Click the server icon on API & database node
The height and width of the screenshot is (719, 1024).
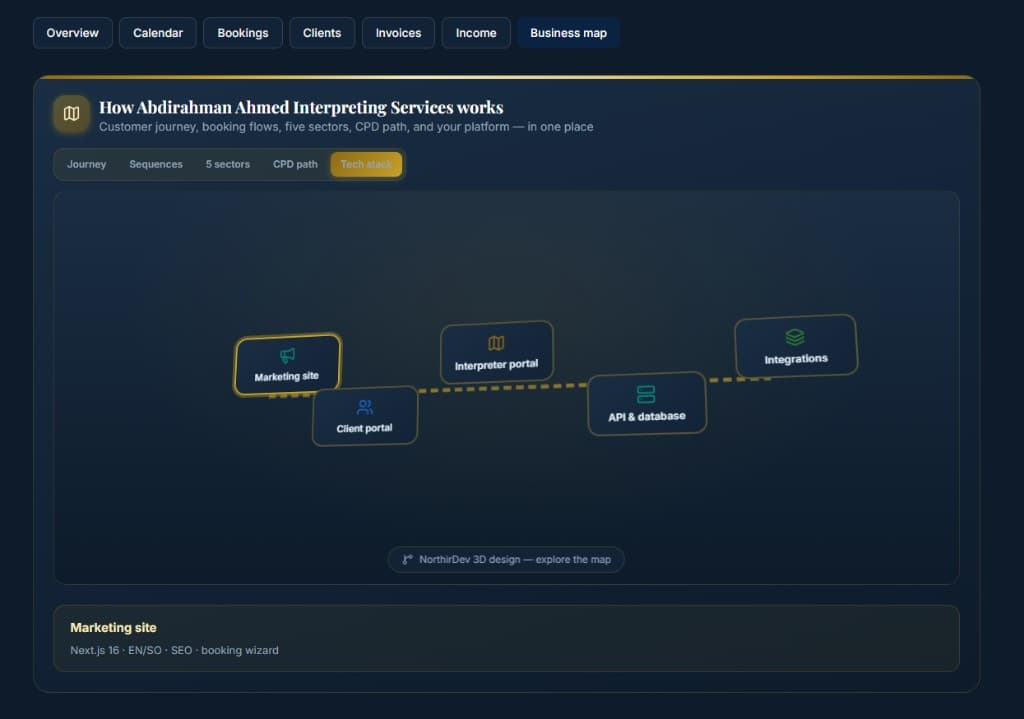click(x=646, y=394)
